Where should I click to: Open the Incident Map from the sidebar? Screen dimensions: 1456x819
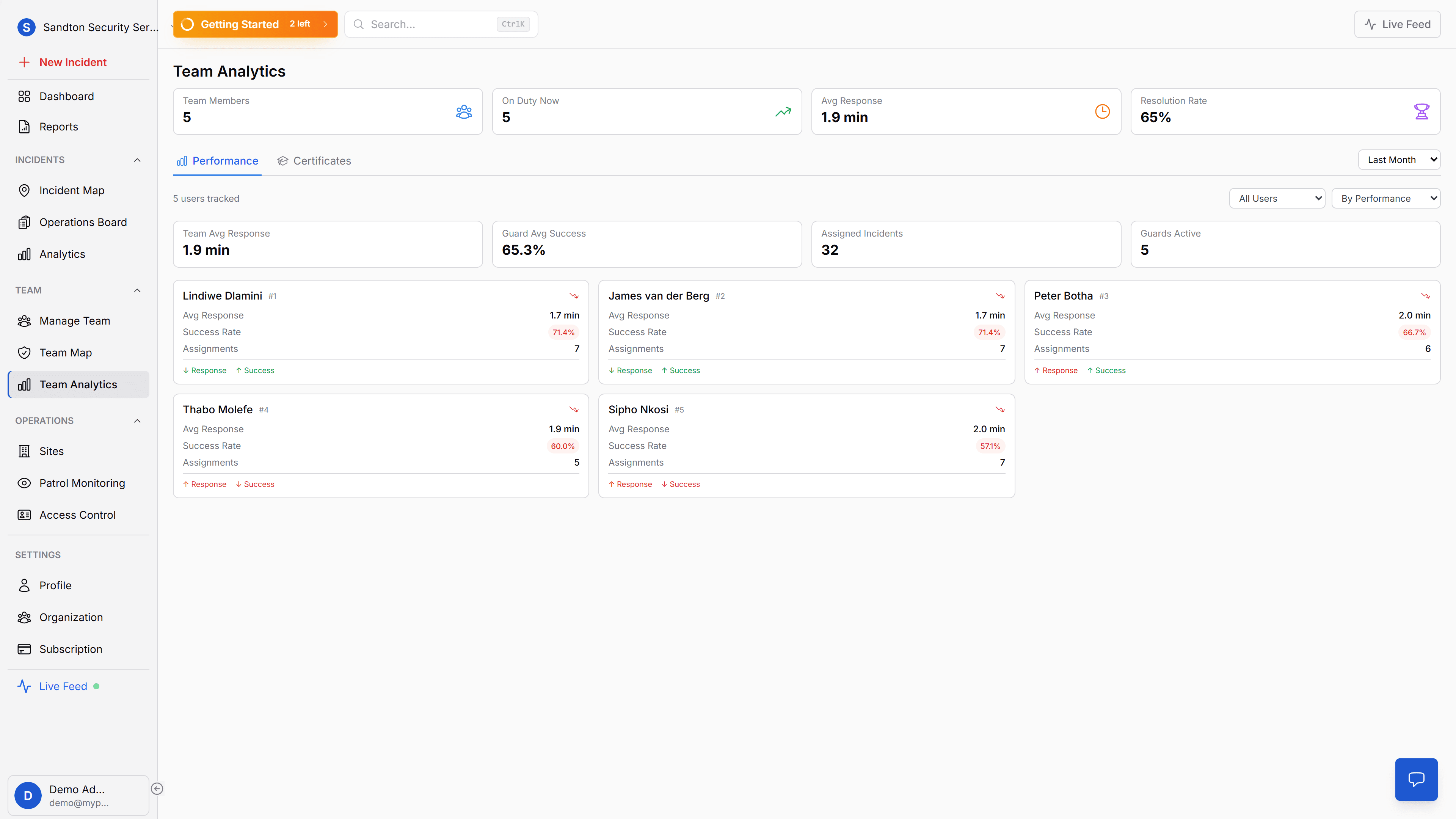coord(72,190)
